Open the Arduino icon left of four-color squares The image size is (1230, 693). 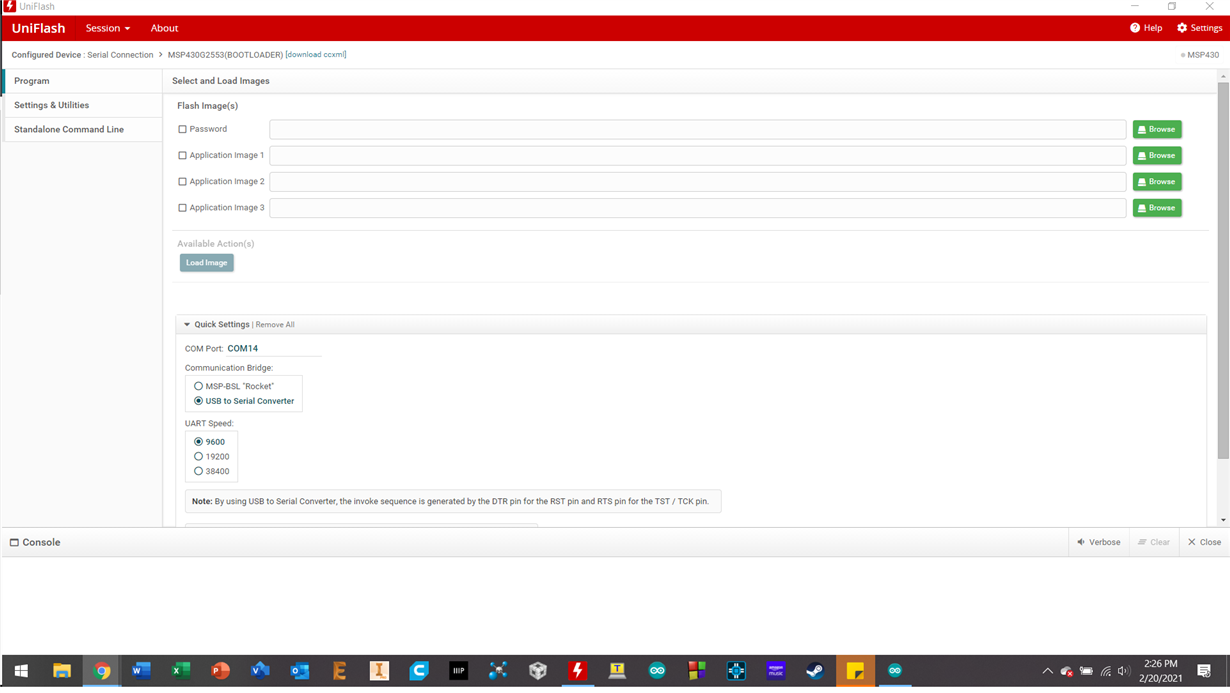click(657, 671)
